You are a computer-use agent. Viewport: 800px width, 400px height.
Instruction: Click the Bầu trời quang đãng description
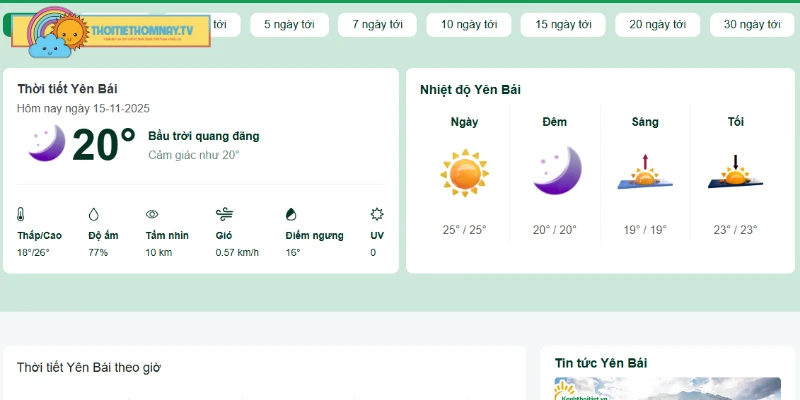click(204, 136)
